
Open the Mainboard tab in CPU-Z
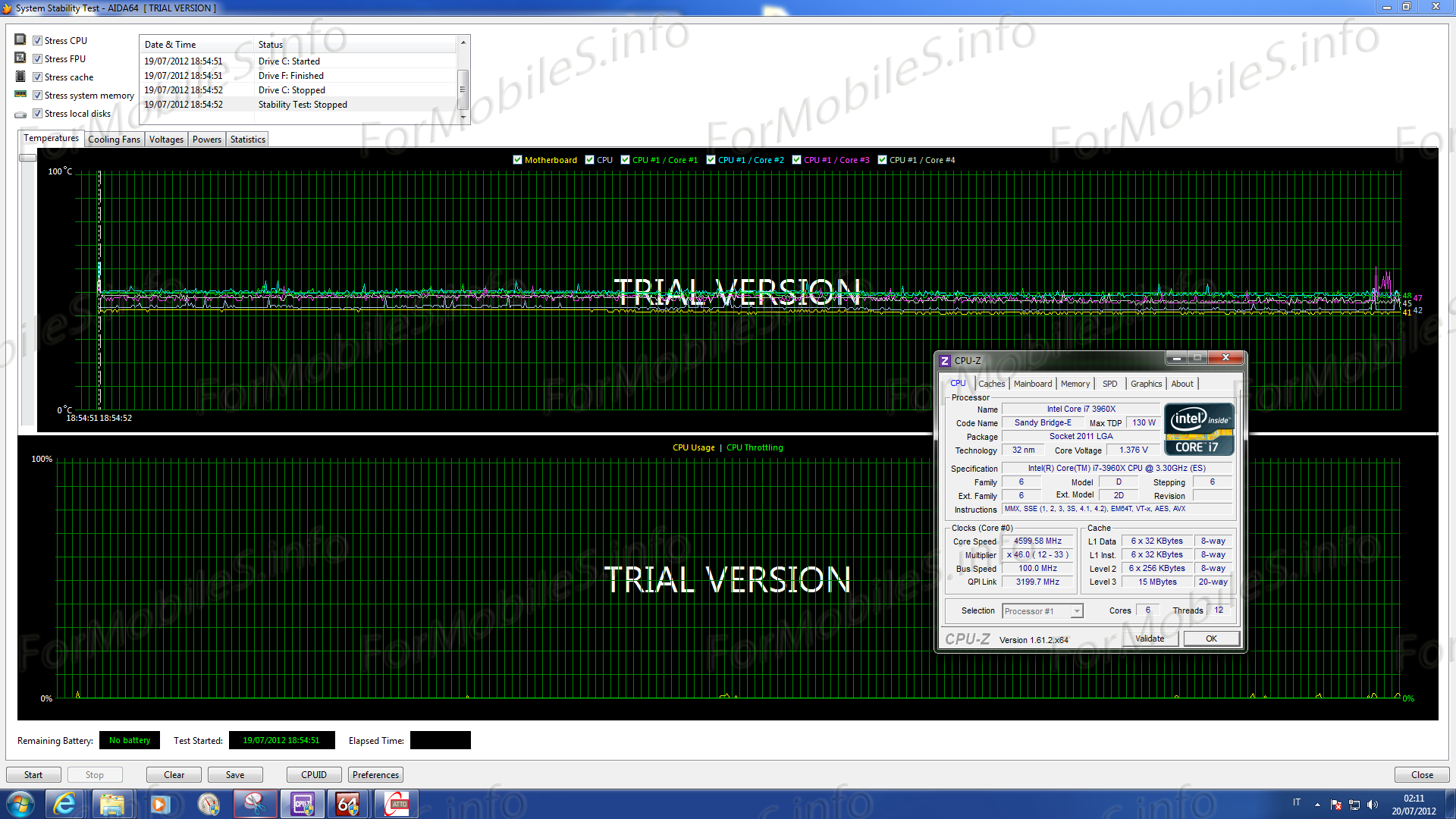[x=1032, y=384]
